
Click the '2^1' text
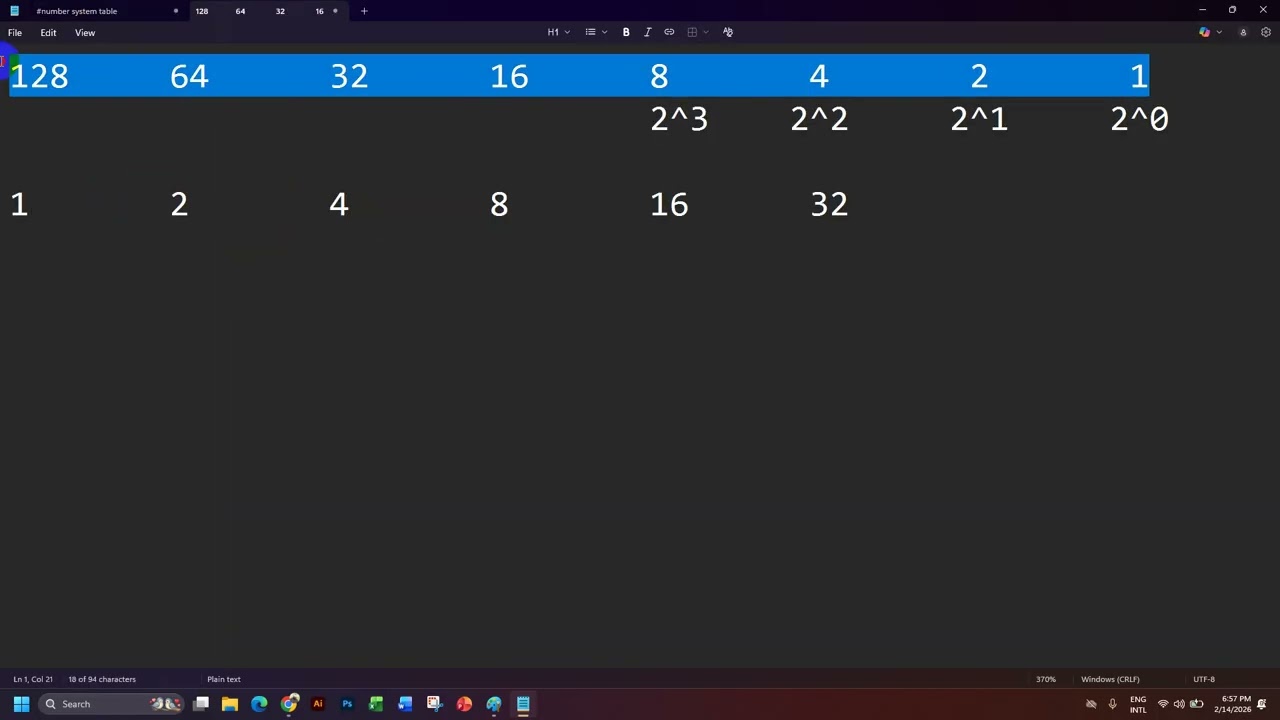979,119
